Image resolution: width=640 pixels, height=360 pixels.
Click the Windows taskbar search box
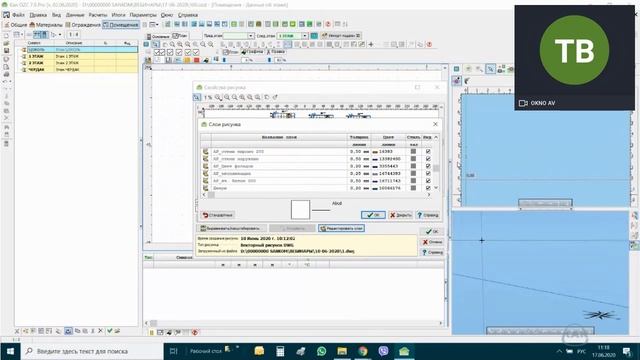(92, 351)
